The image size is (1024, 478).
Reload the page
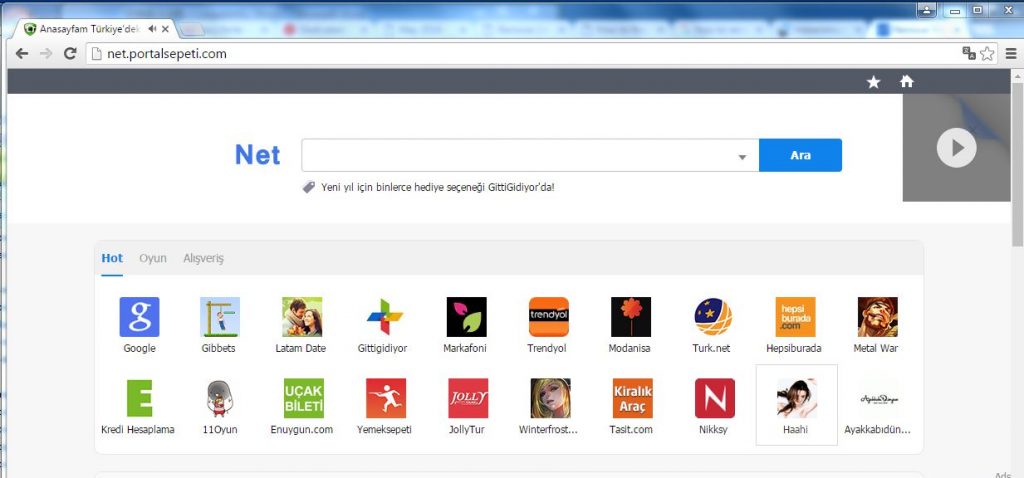(x=70, y=54)
